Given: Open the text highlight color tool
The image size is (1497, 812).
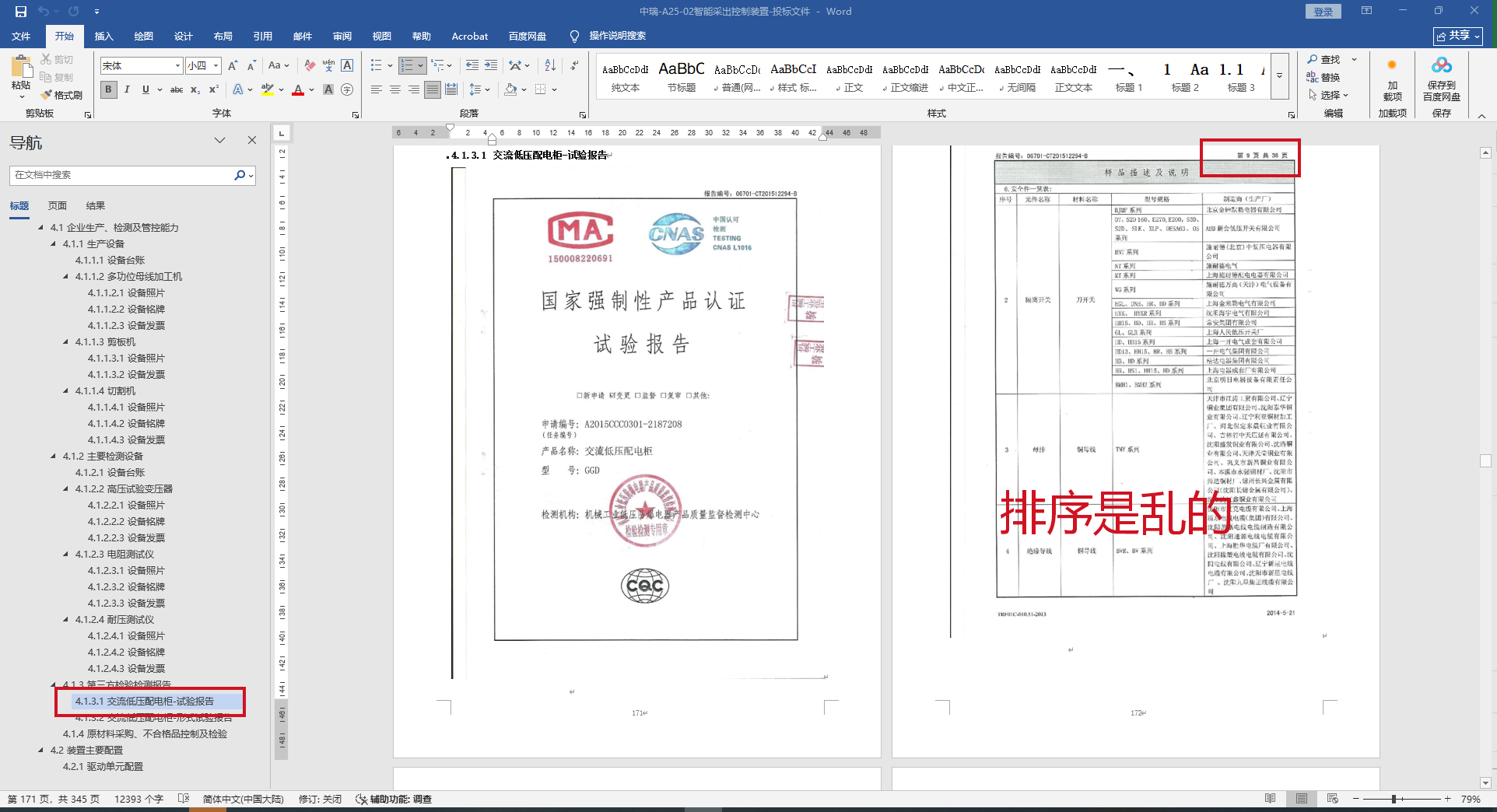Looking at the screenshot, I should [268, 89].
